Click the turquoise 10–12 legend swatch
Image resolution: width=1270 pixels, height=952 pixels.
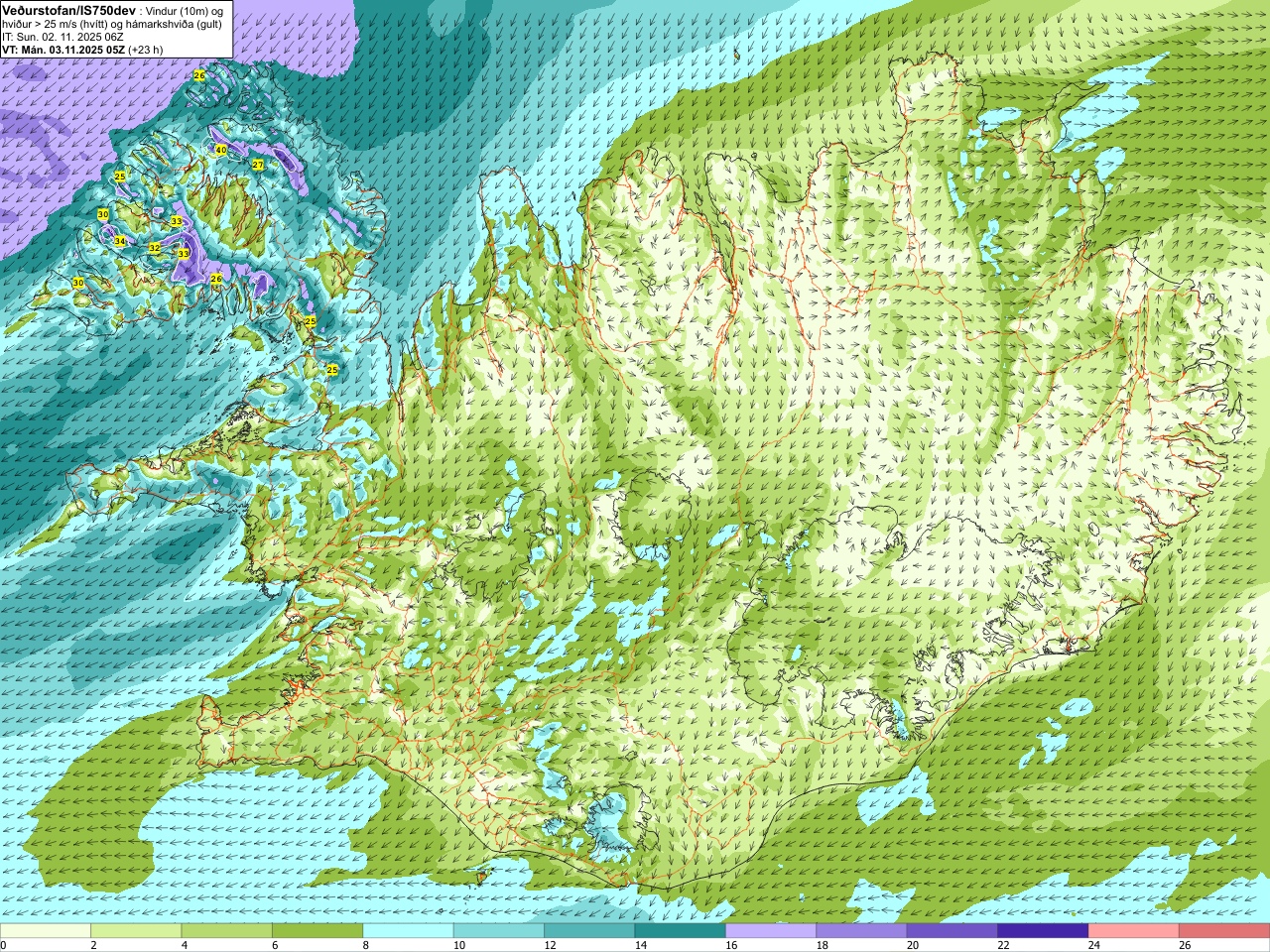[498, 931]
